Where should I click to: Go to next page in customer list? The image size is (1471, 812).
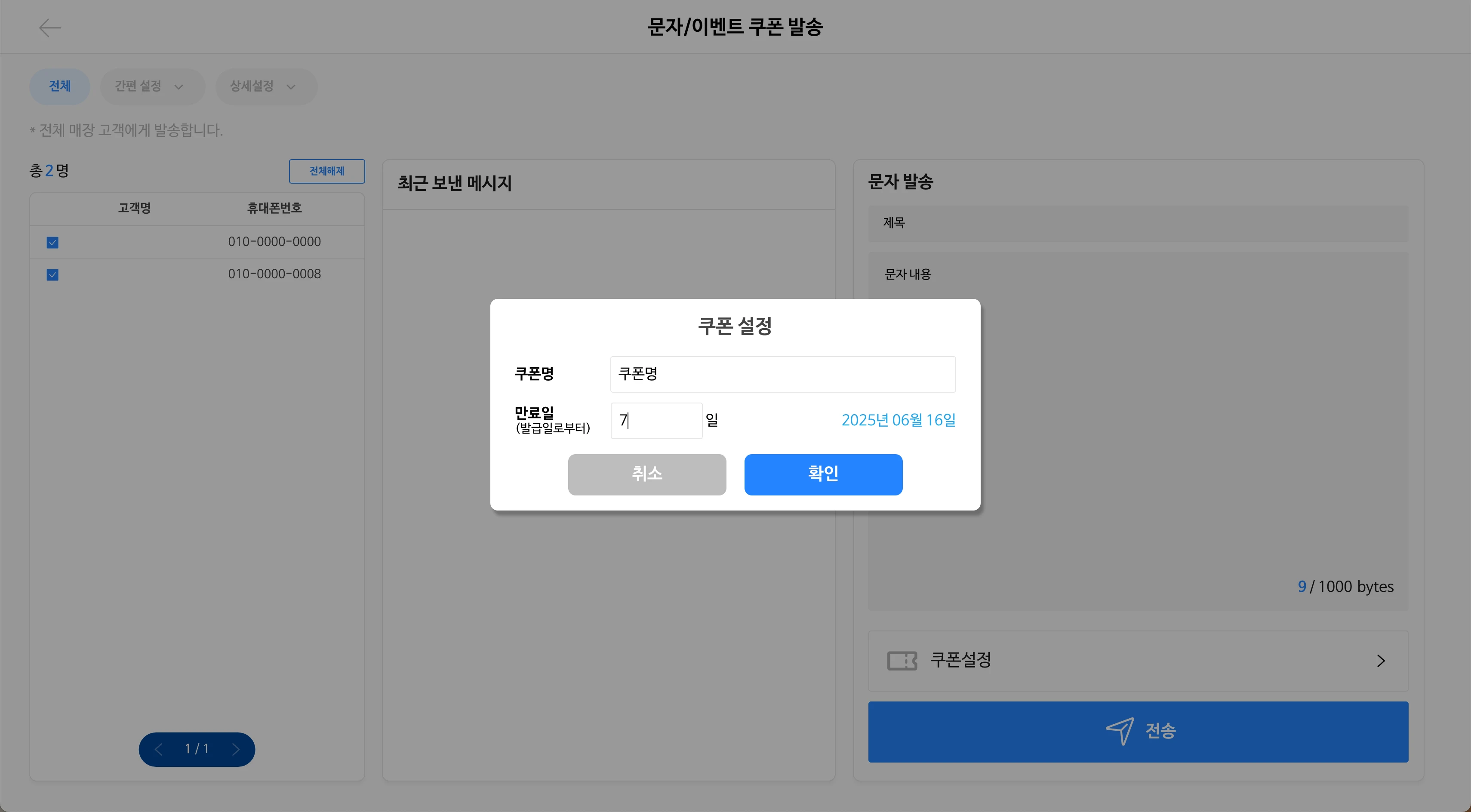point(235,749)
